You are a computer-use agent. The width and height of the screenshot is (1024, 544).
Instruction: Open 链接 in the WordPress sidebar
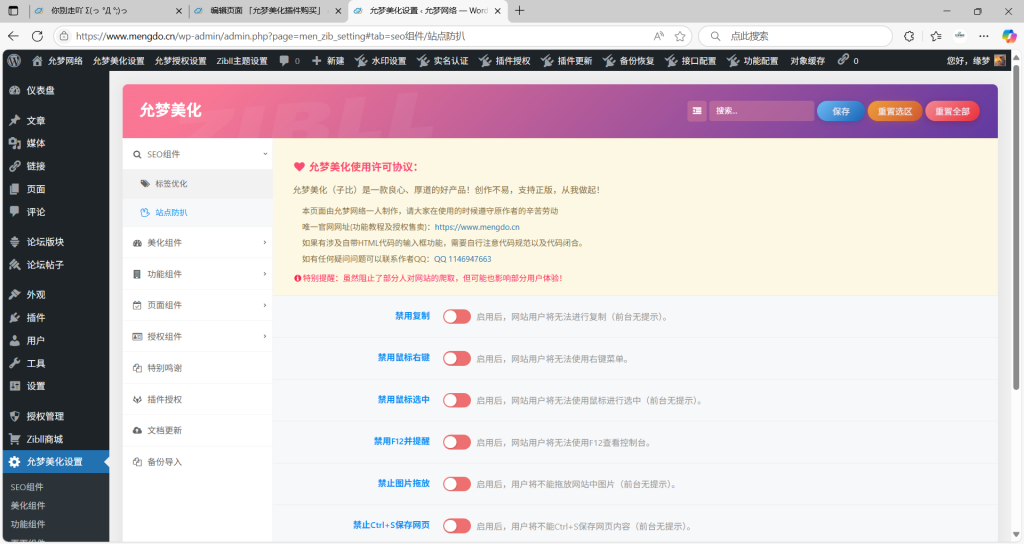tap(56, 167)
